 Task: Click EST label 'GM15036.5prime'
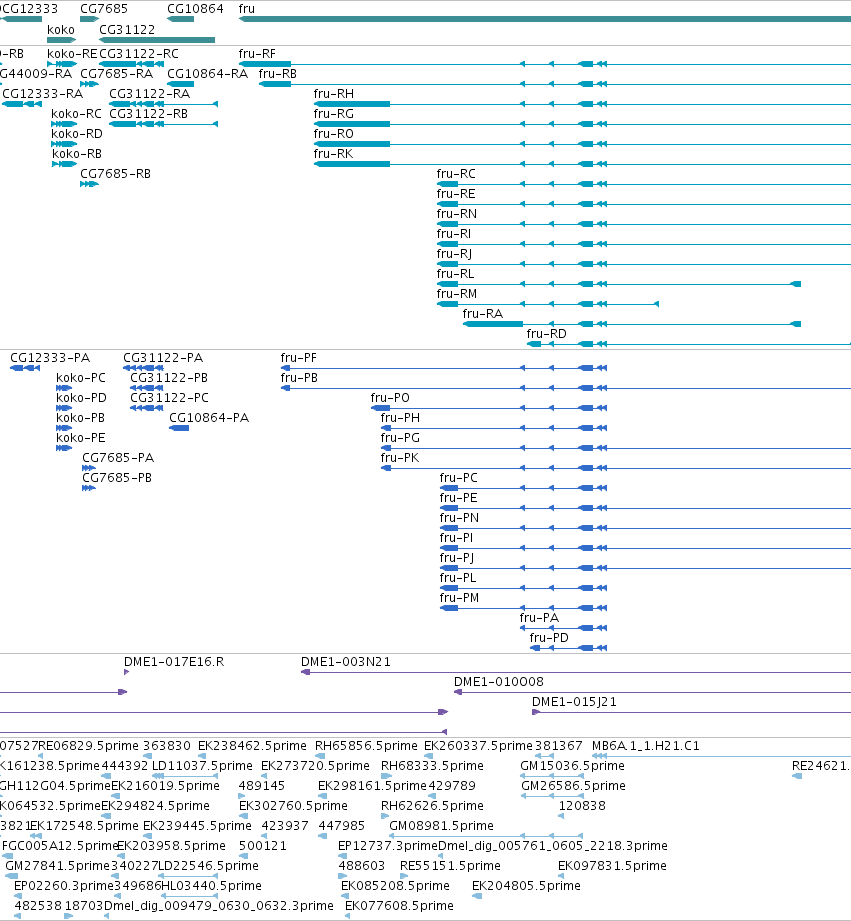[573, 766]
